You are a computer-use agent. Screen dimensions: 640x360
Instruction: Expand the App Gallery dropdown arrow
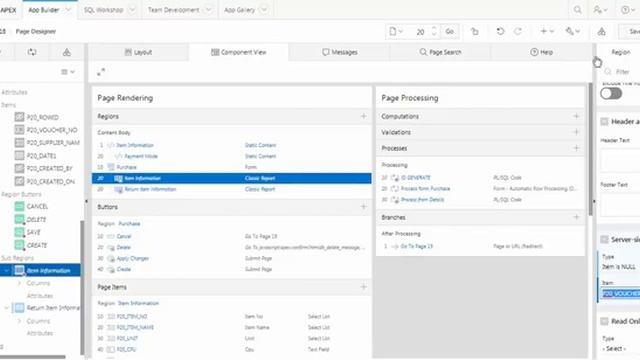coord(264,10)
